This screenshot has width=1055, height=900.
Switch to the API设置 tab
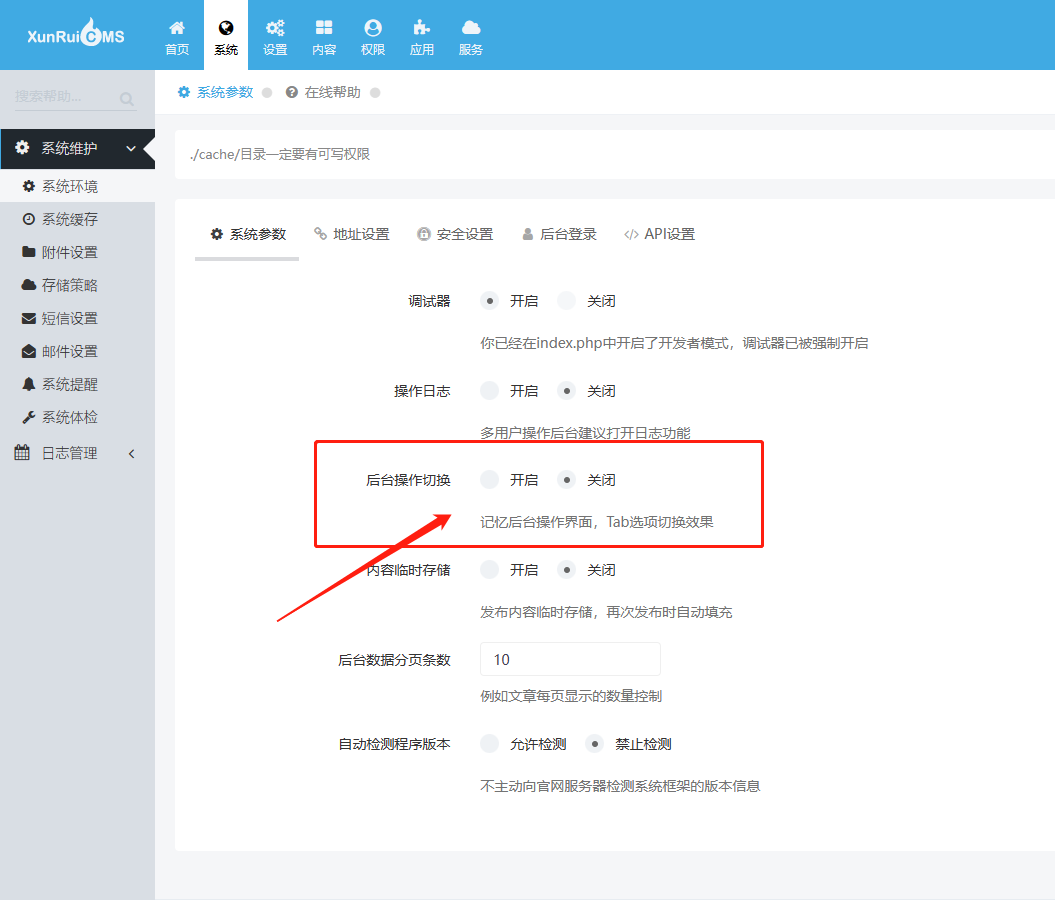660,234
